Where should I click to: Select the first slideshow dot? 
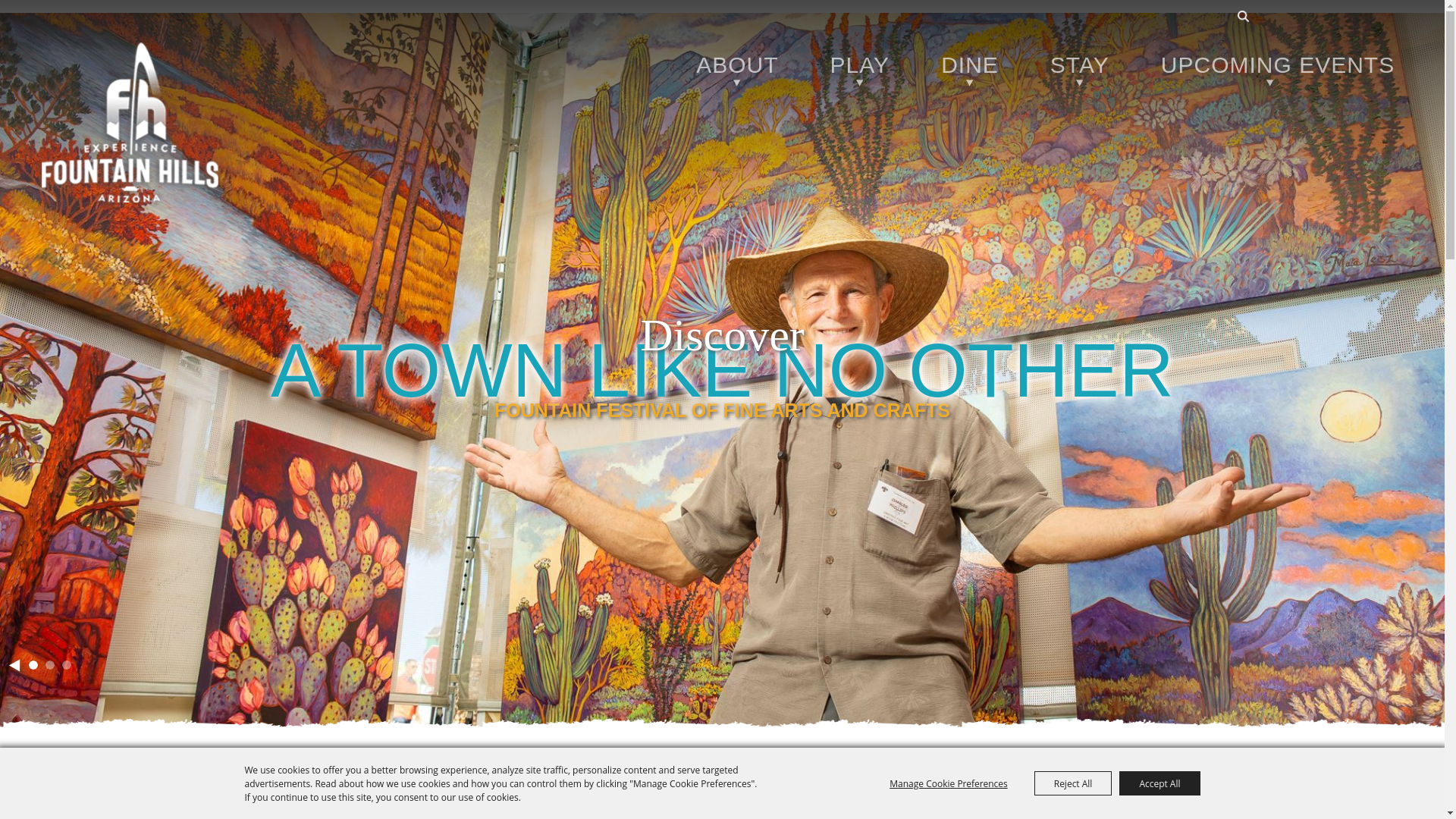coord(33,665)
